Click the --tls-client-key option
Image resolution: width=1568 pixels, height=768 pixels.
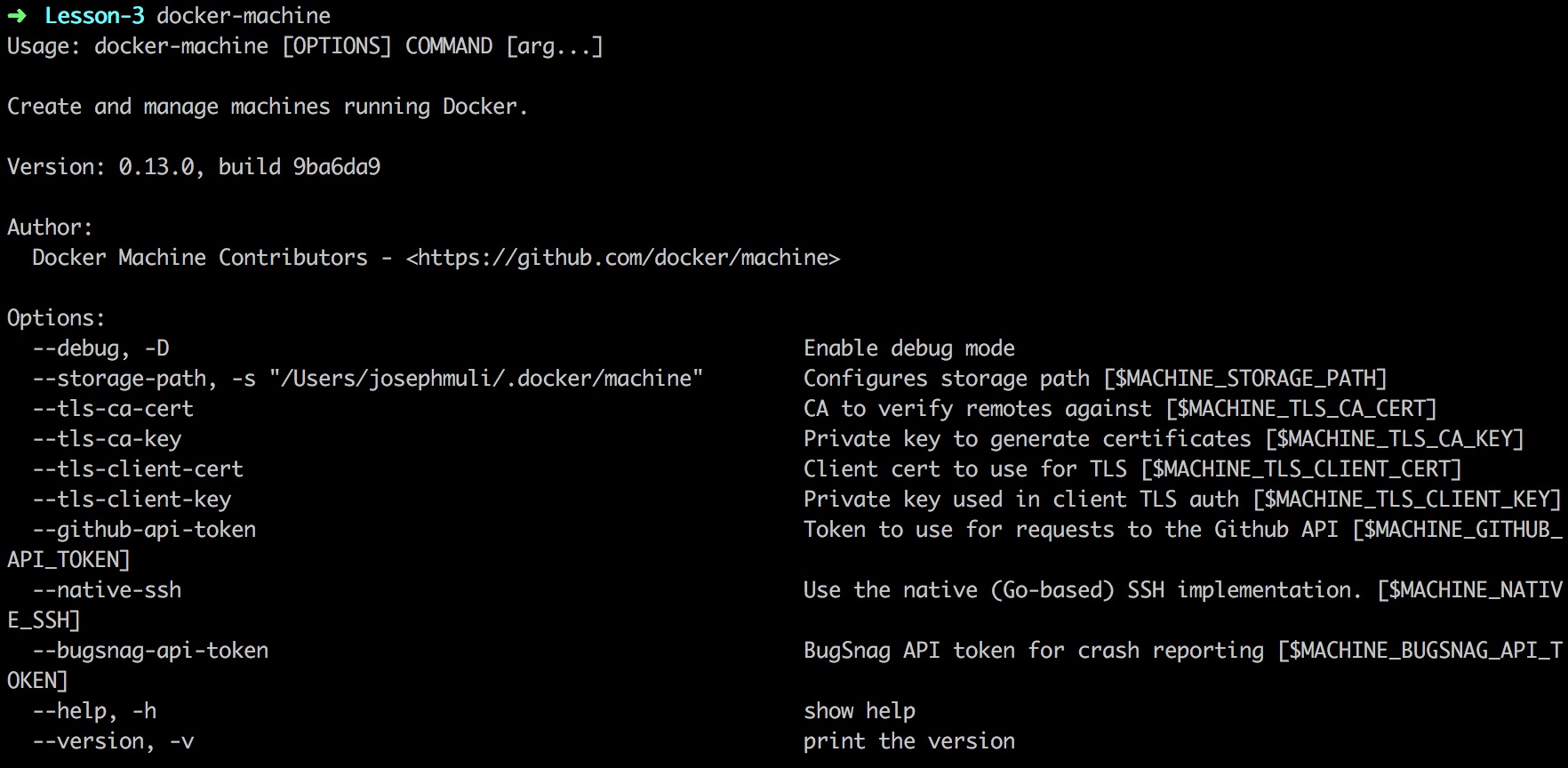132,500
